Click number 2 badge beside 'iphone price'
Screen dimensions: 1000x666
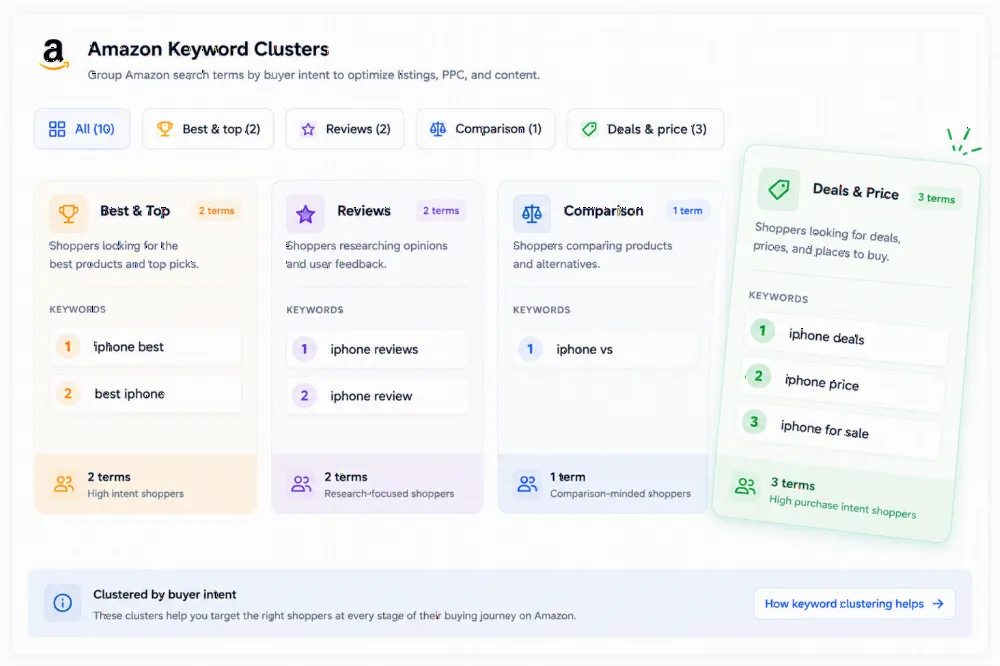pyautogui.click(x=758, y=376)
